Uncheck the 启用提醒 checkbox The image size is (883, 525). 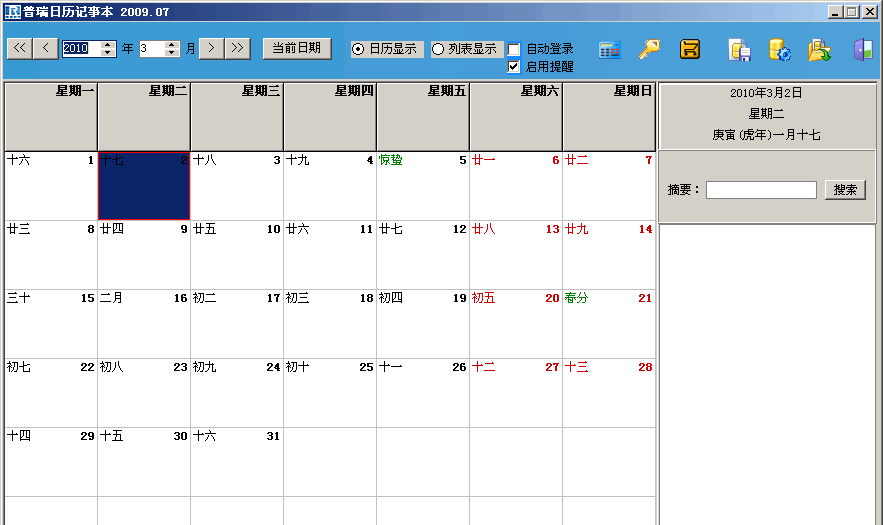point(514,66)
